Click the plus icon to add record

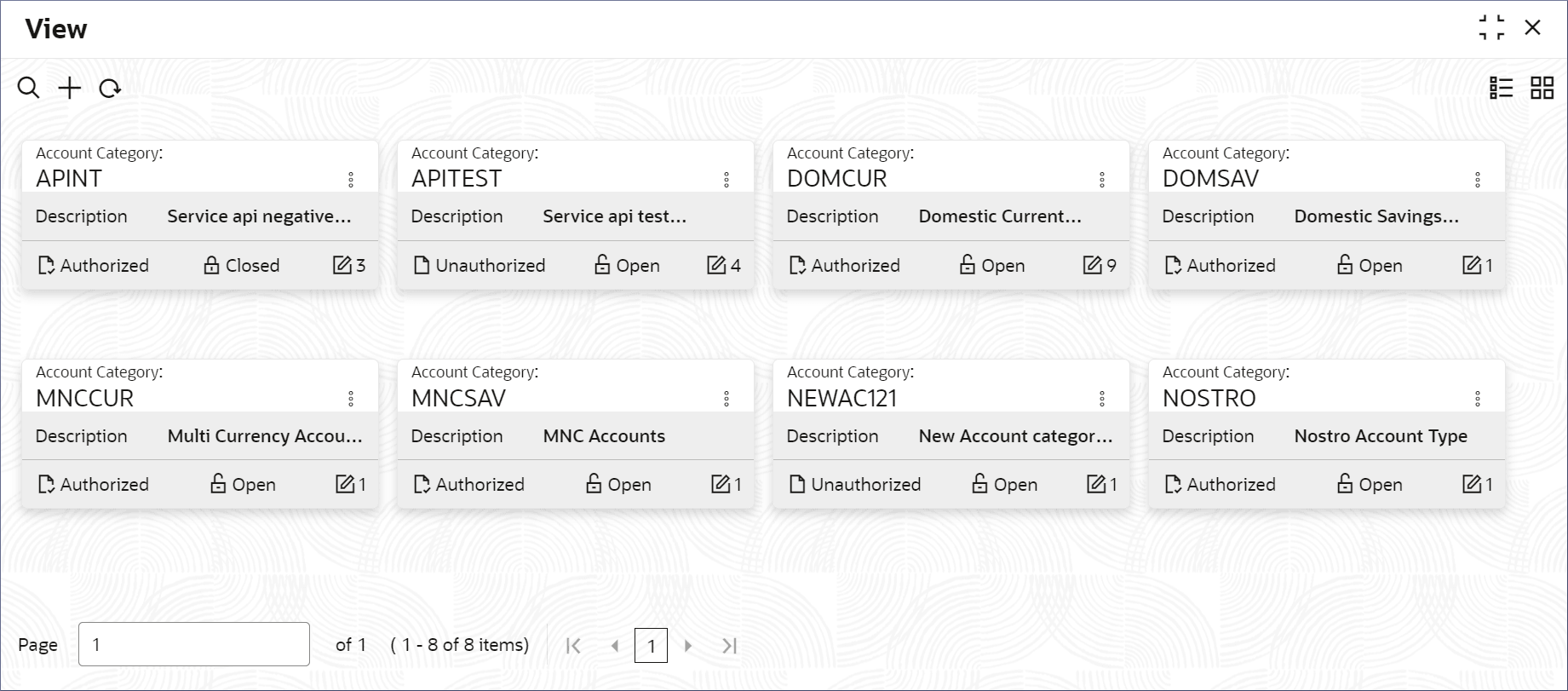tap(70, 88)
